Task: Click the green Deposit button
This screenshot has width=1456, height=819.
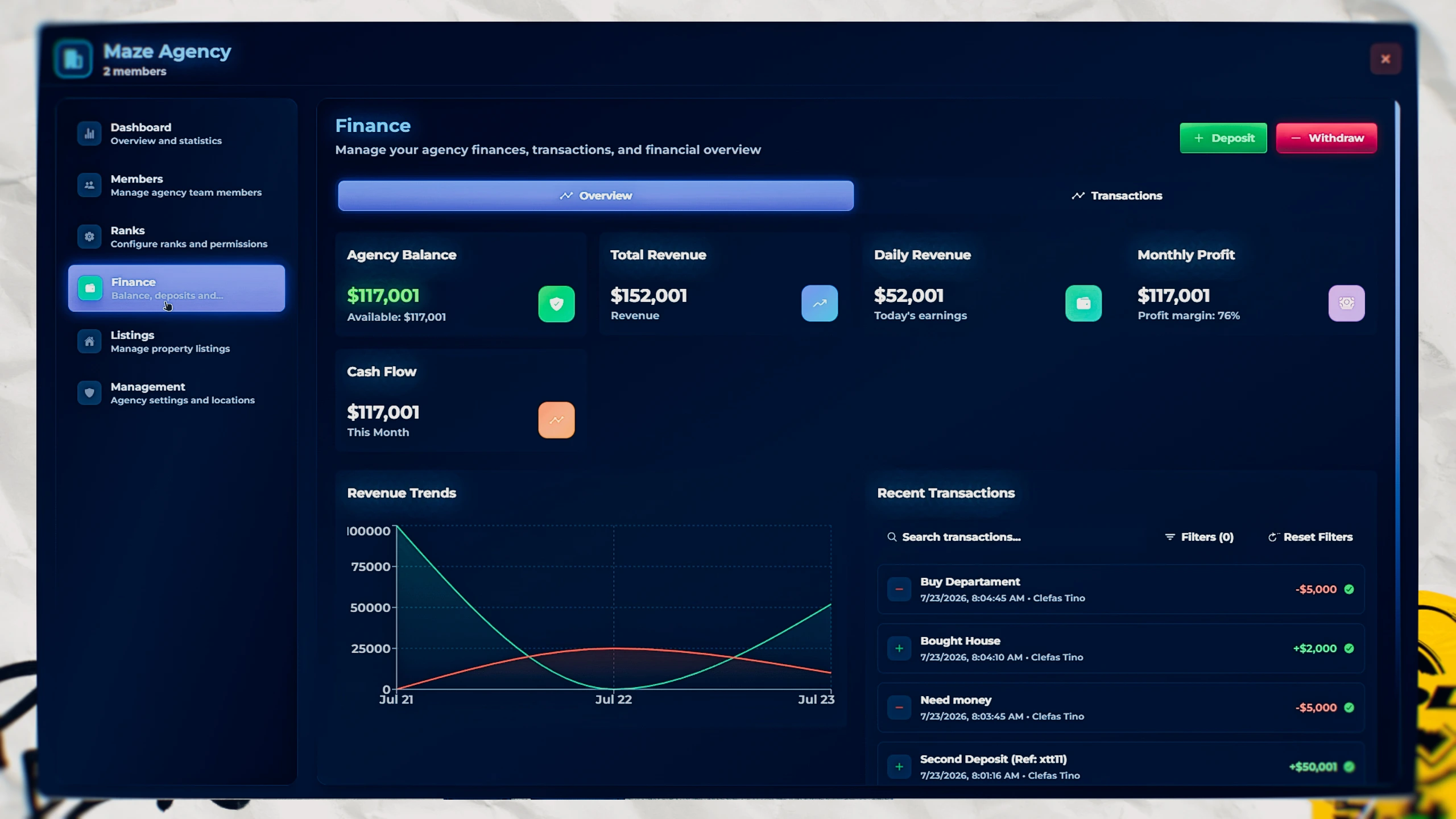Action: (1223, 138)
